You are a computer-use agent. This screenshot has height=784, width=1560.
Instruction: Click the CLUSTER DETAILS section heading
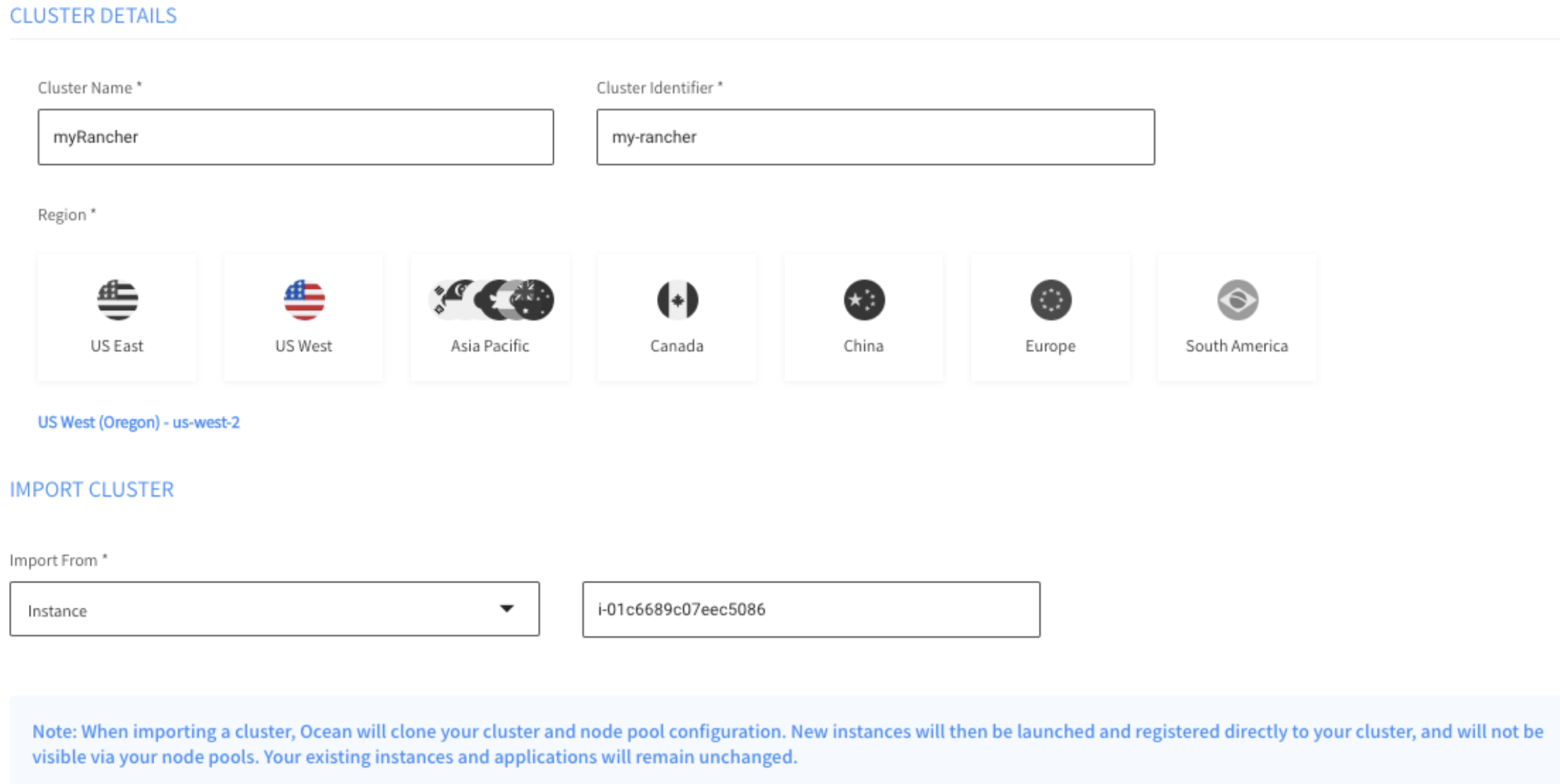tap(93, 16)
